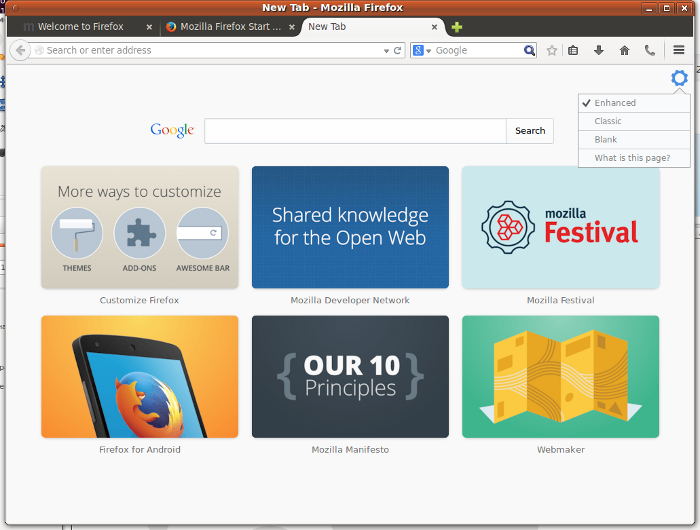Click the Mozilla Manifesto caption
Image resolution: width=700 pixels, height=530 pixels.
coord(350,450)
